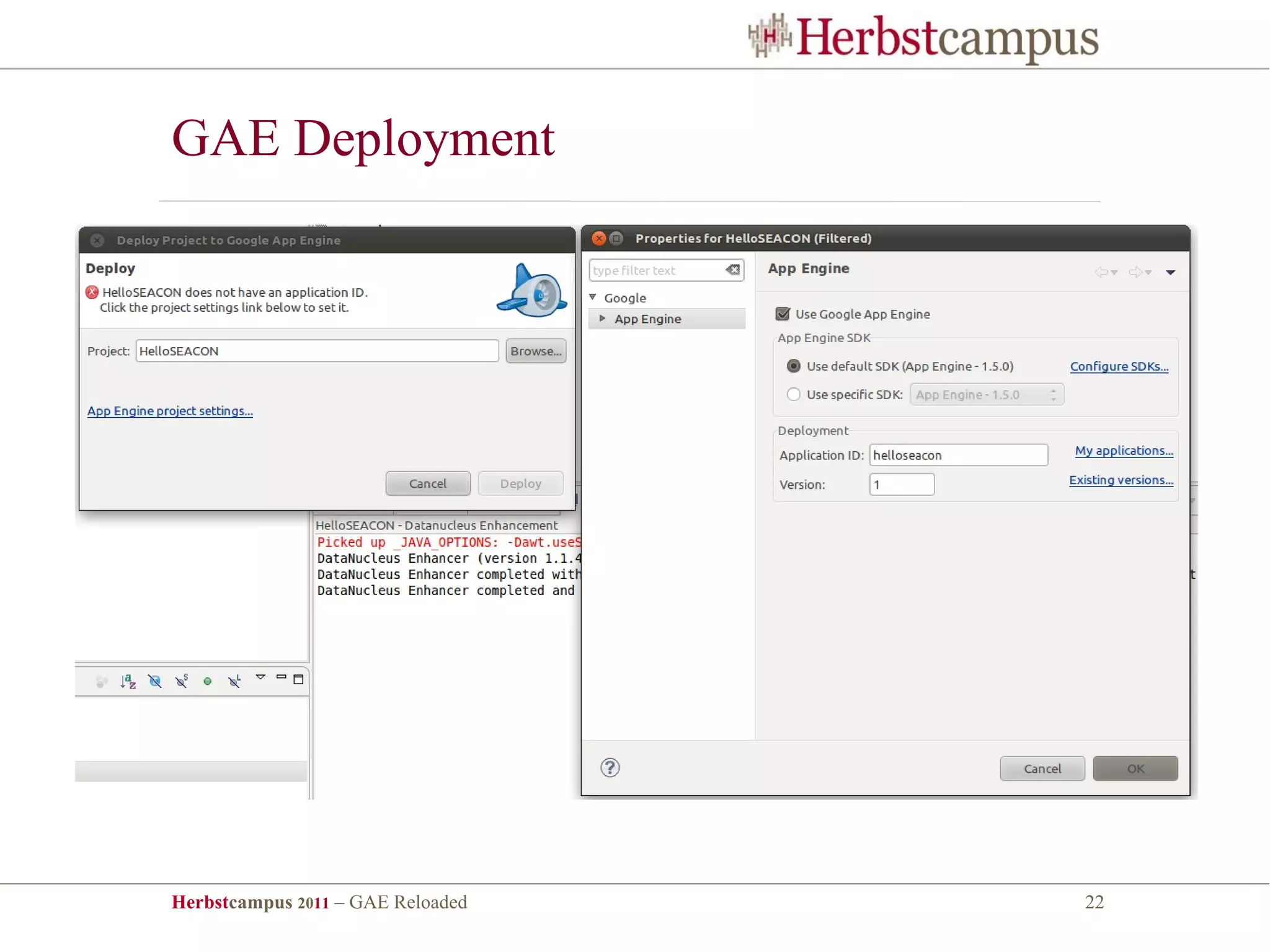Click the App Engine SDK group label
Image resolution: width=1270 pixels, height=952 pixels.
824,338
